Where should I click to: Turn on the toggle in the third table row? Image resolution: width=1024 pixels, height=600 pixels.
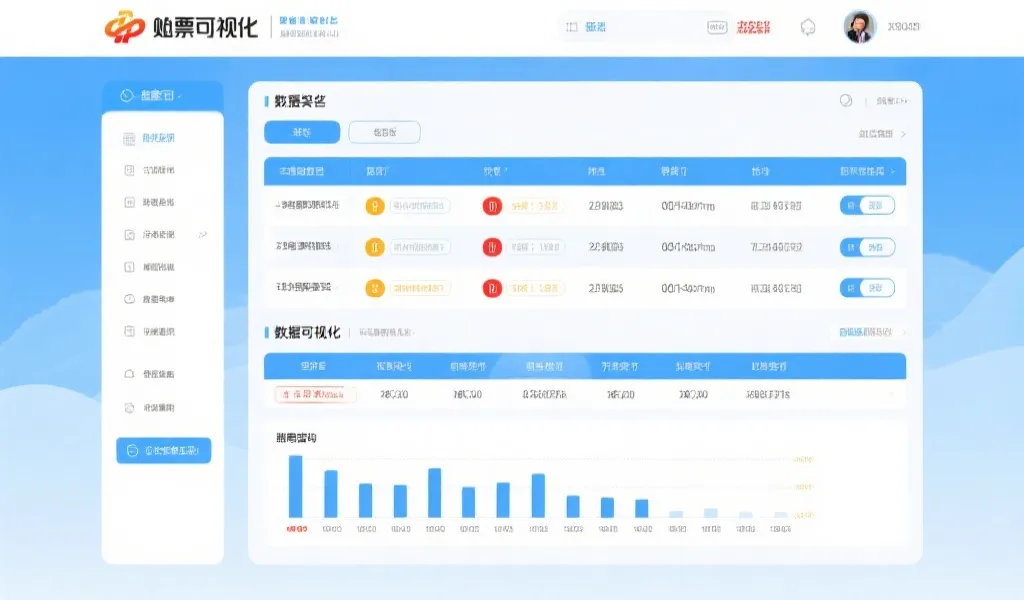click(x=867, y=289)
